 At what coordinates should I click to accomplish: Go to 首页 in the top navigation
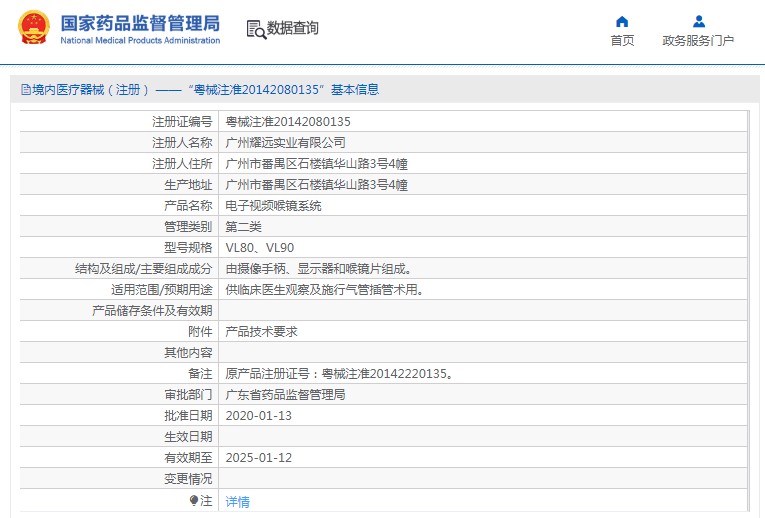click(x=622, y=41)
